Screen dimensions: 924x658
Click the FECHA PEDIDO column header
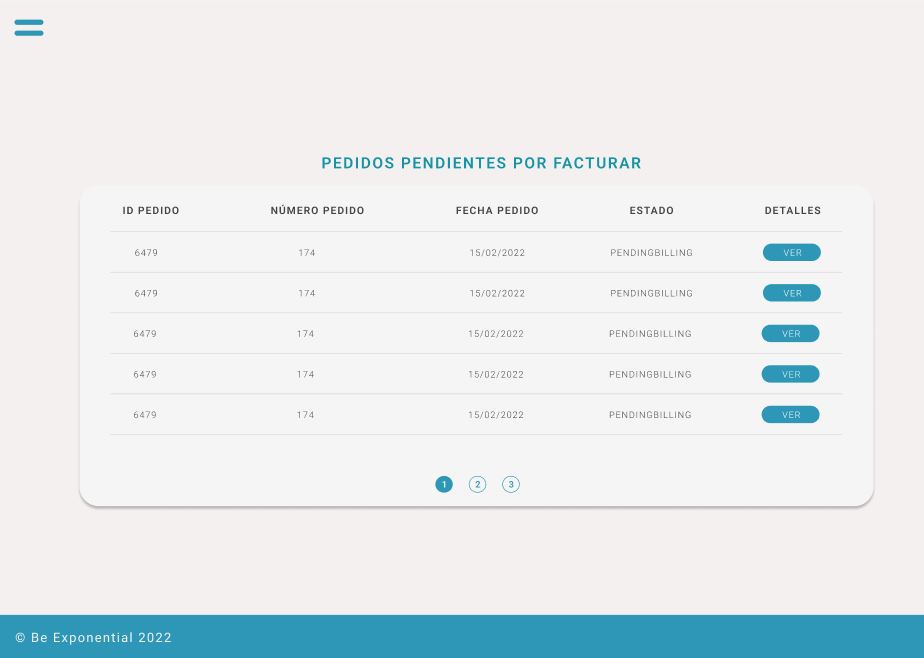(x=497, y=211)
